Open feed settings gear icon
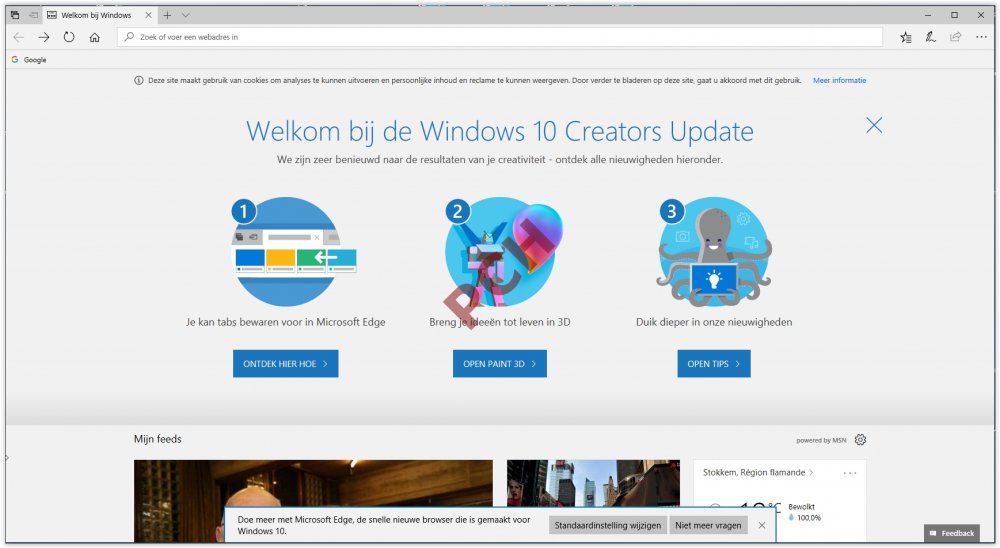The height and width of the screenshot is (548, 1000). point(860,440)
